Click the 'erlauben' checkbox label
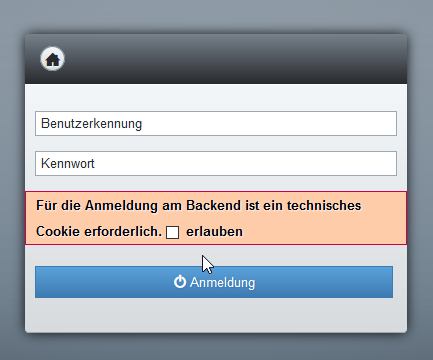433x360 pixels. coord(214,232)
